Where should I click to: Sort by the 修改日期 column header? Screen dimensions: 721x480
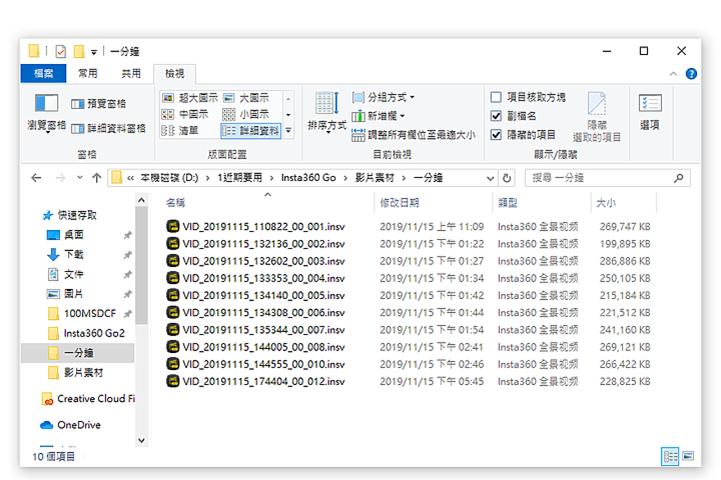pyautogui.click(x=399, y=202)
